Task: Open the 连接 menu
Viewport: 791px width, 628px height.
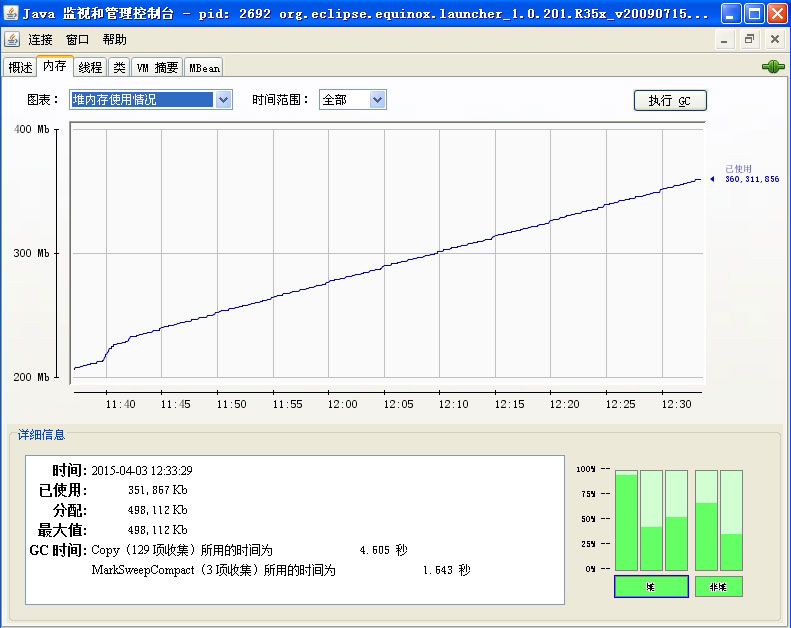Action: pyautogui.click(x=40, y=39)
